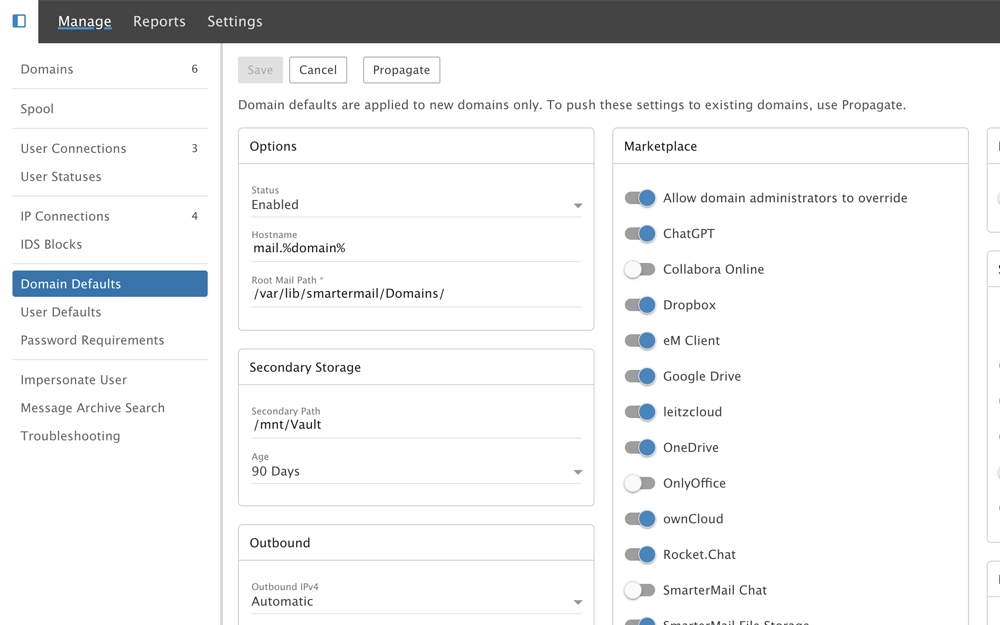Viewport: 1000px width, 625px height.
Task: Open Password Requirements page
Action: click(110, 340)
